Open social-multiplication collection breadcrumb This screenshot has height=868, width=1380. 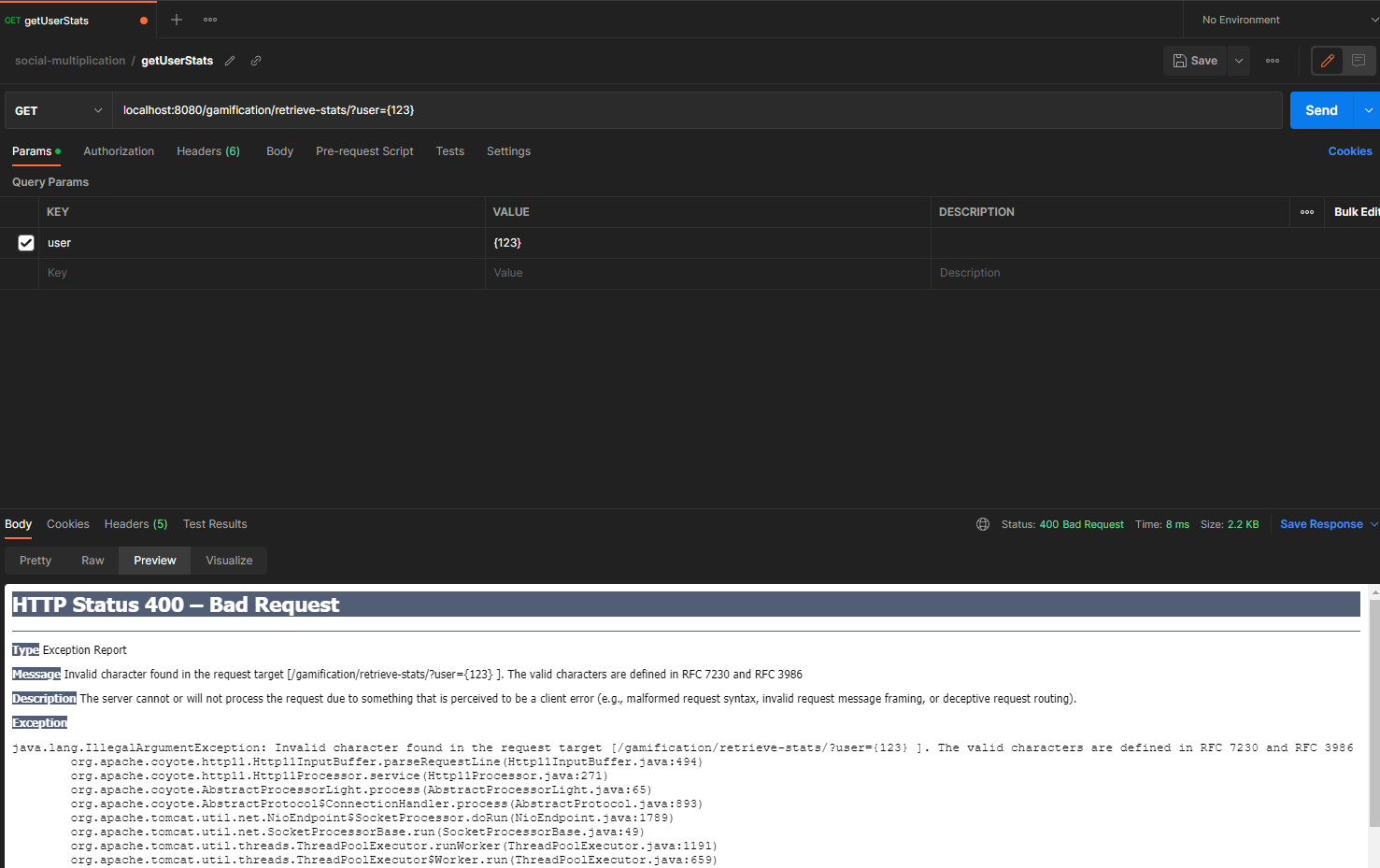click(x=70, y=61)
